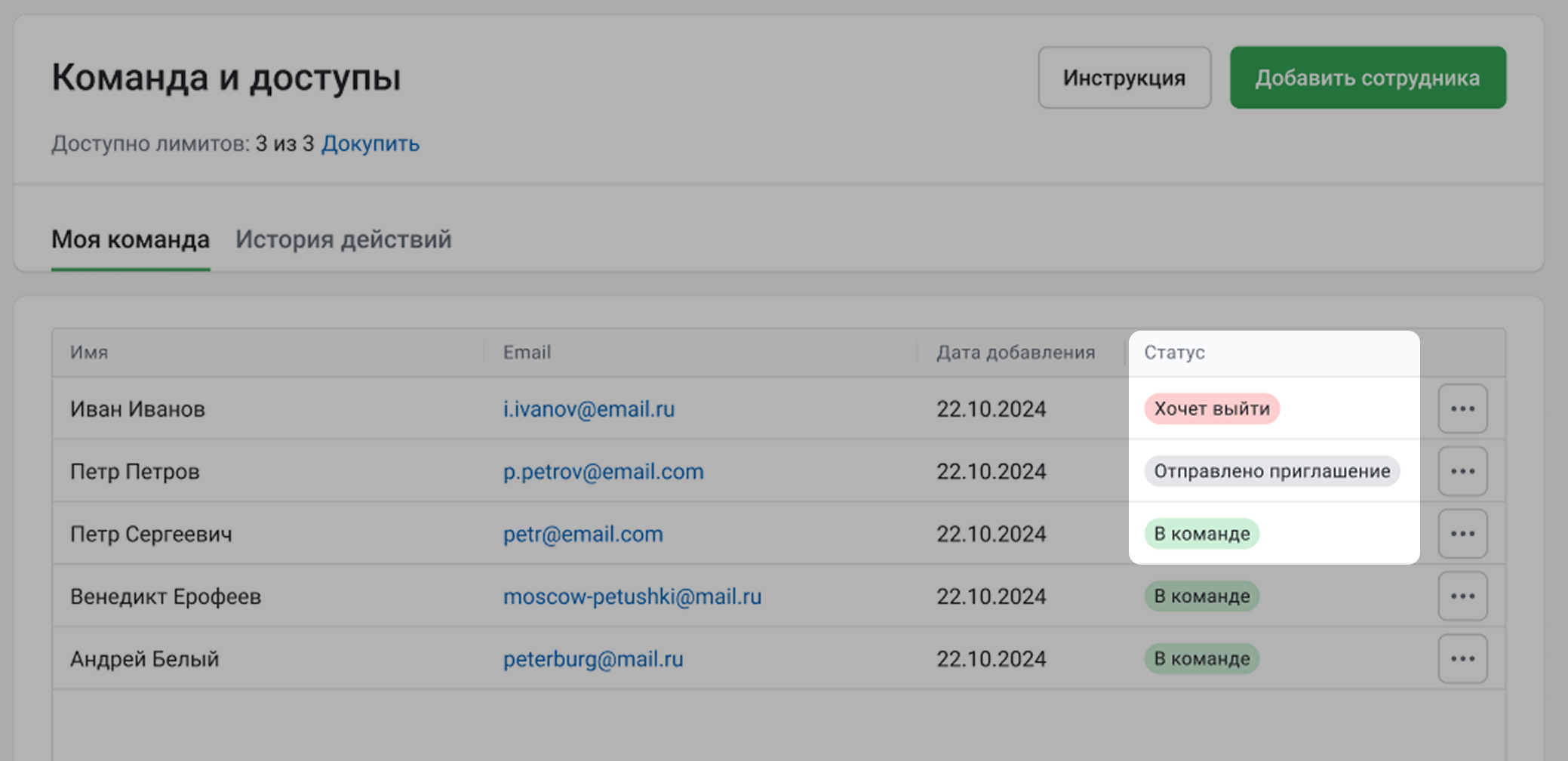Open three-dot menu for Петр Сергеевич

tap(1462, 534)
